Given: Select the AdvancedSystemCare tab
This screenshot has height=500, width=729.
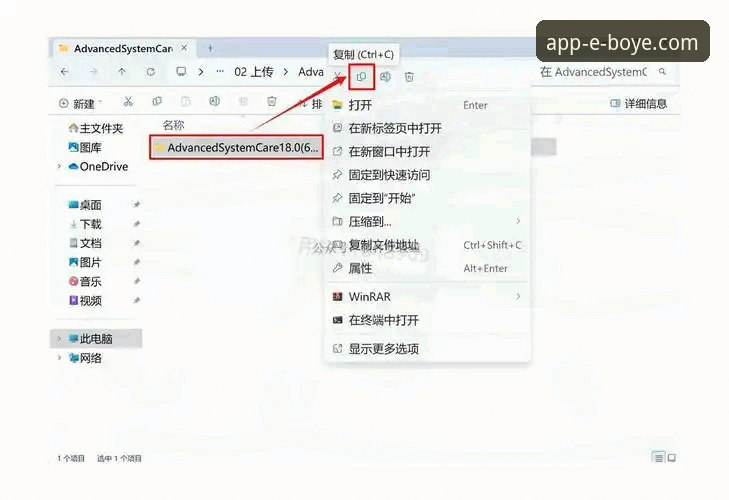Looking at the screenshot, I should [123, 48].
